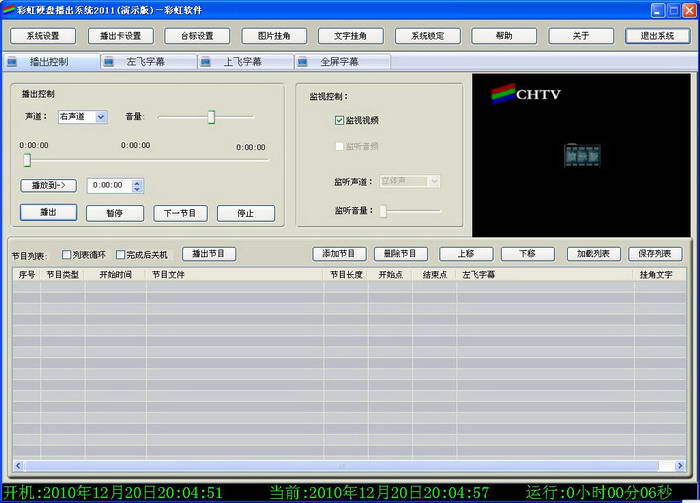This screenshot has height=503, width=700.
Task: Click the 播出节目 play program button
Action: coord(209,254)
